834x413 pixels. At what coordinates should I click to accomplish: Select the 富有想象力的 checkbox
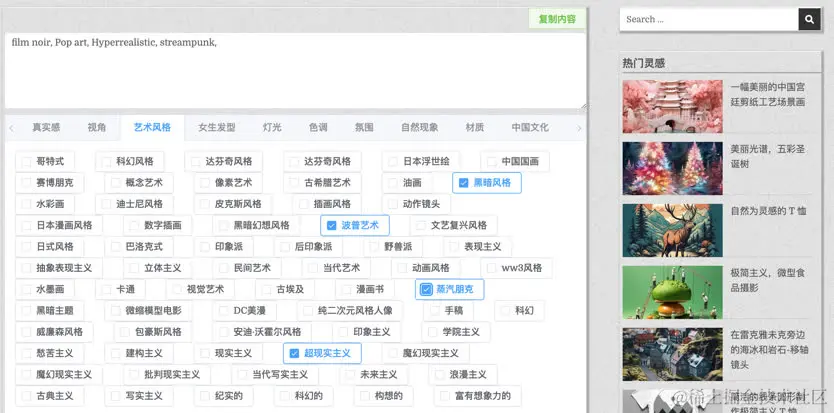445,395
